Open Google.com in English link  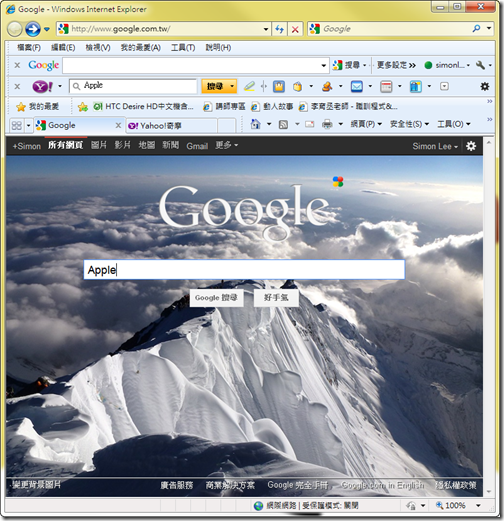tap(382, 485)
